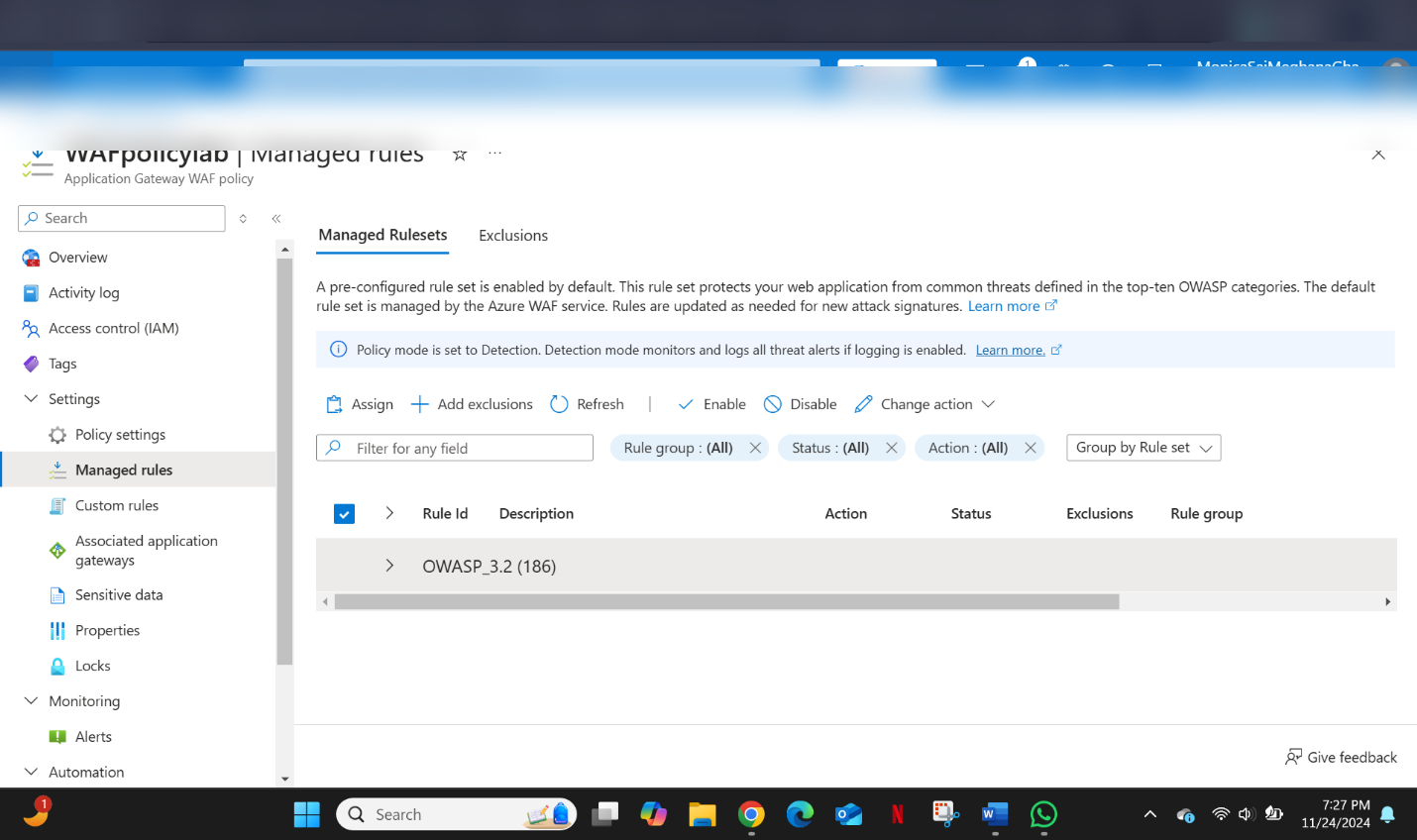Click the Filter for any field box
The height and width of the screenshot is (840, 1417).
point(455,448)
